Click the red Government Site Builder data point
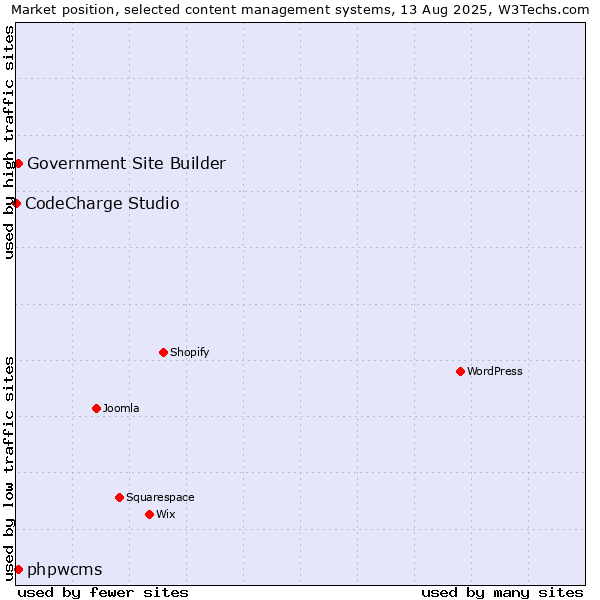Viewport: 600px width, 600px height. (18, 164)
